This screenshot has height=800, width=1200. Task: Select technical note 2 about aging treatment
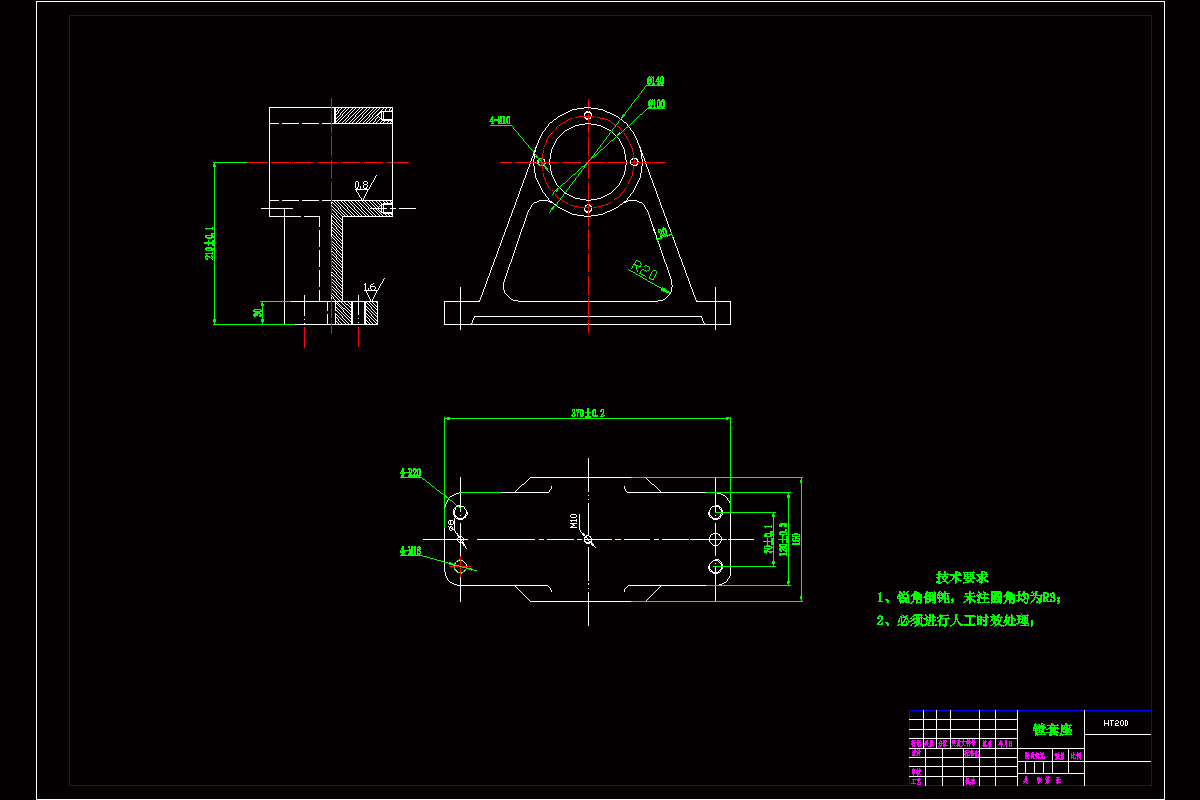coord(955,621)
